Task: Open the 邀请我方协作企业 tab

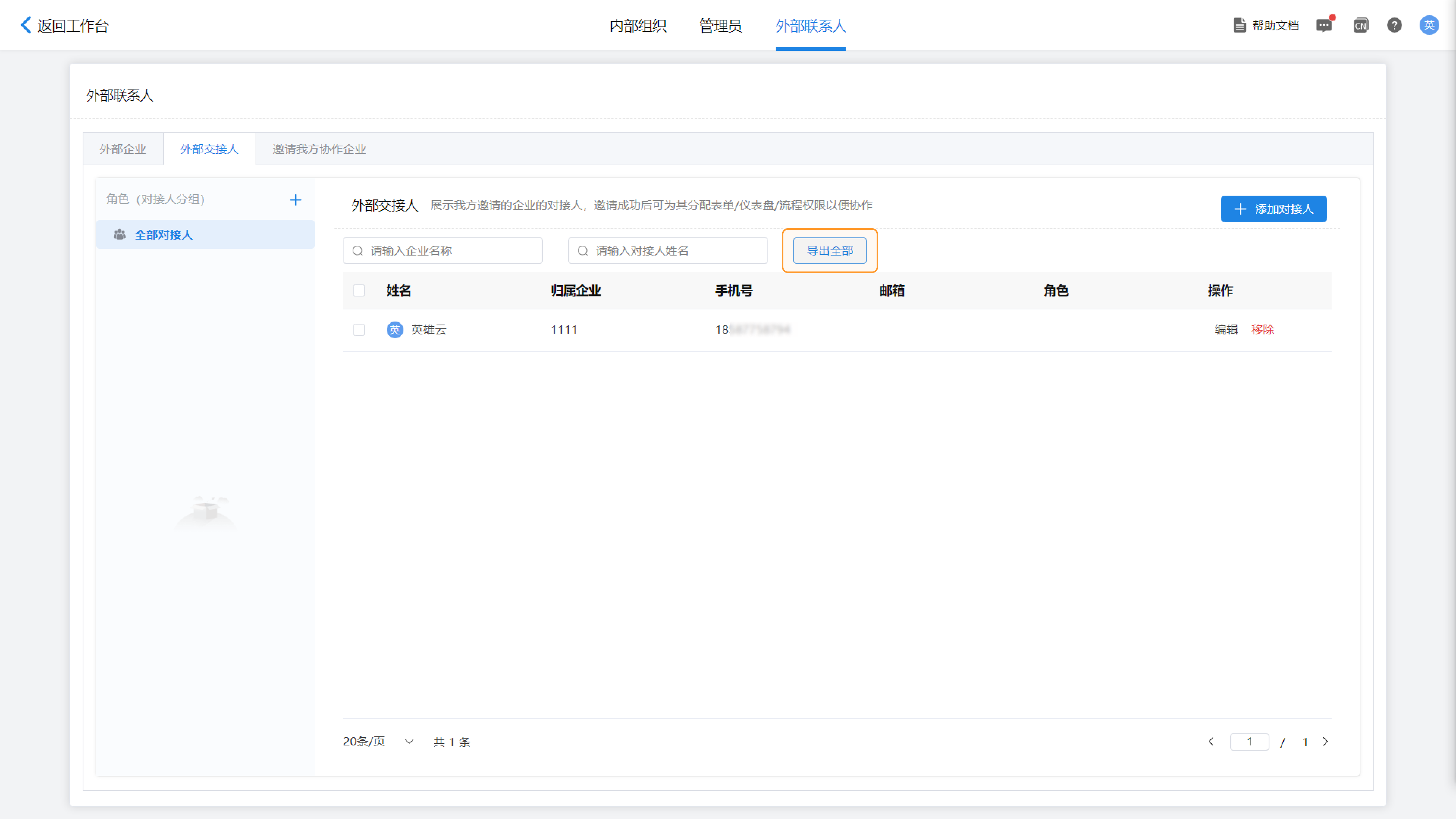Action: (x=319, y=149)
